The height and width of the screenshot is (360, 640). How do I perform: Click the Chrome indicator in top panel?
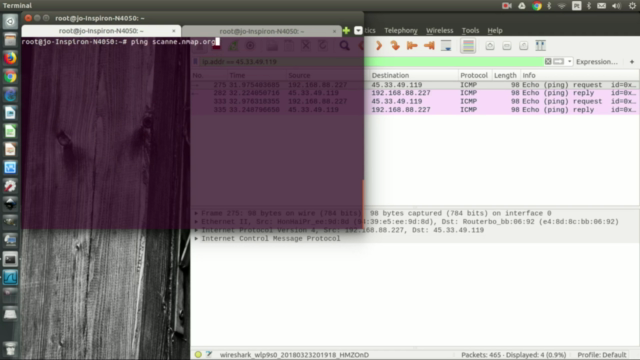pos(537,5)
